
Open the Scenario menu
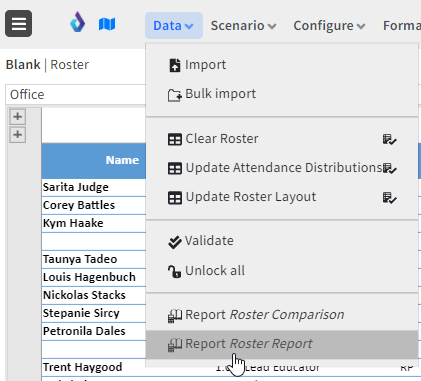click(243, 26)
